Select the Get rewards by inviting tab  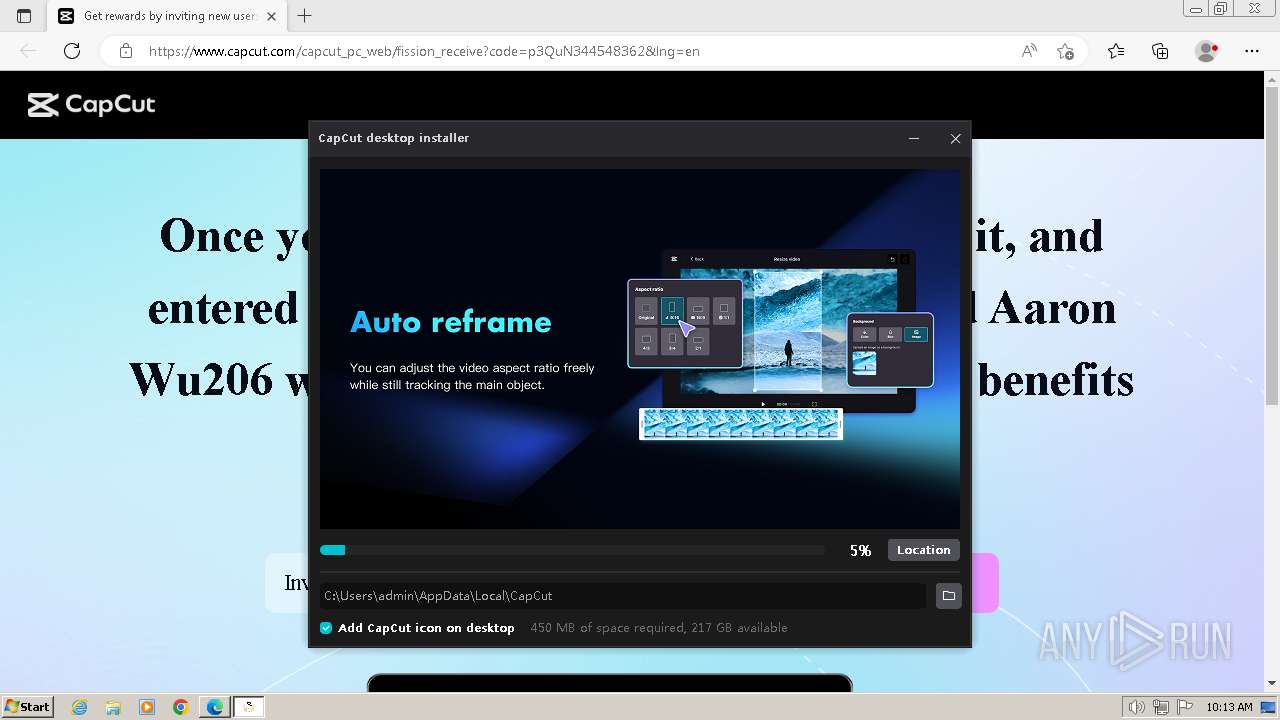167,16
